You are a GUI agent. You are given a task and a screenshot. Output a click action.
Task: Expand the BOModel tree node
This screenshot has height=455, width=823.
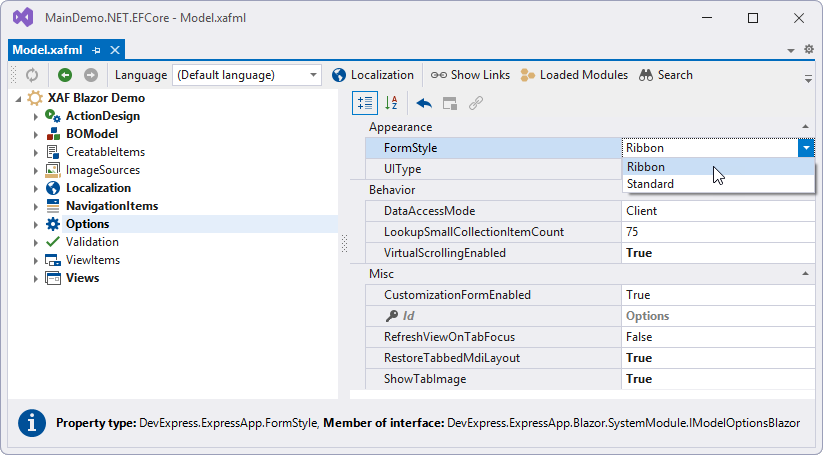[35, 134]
